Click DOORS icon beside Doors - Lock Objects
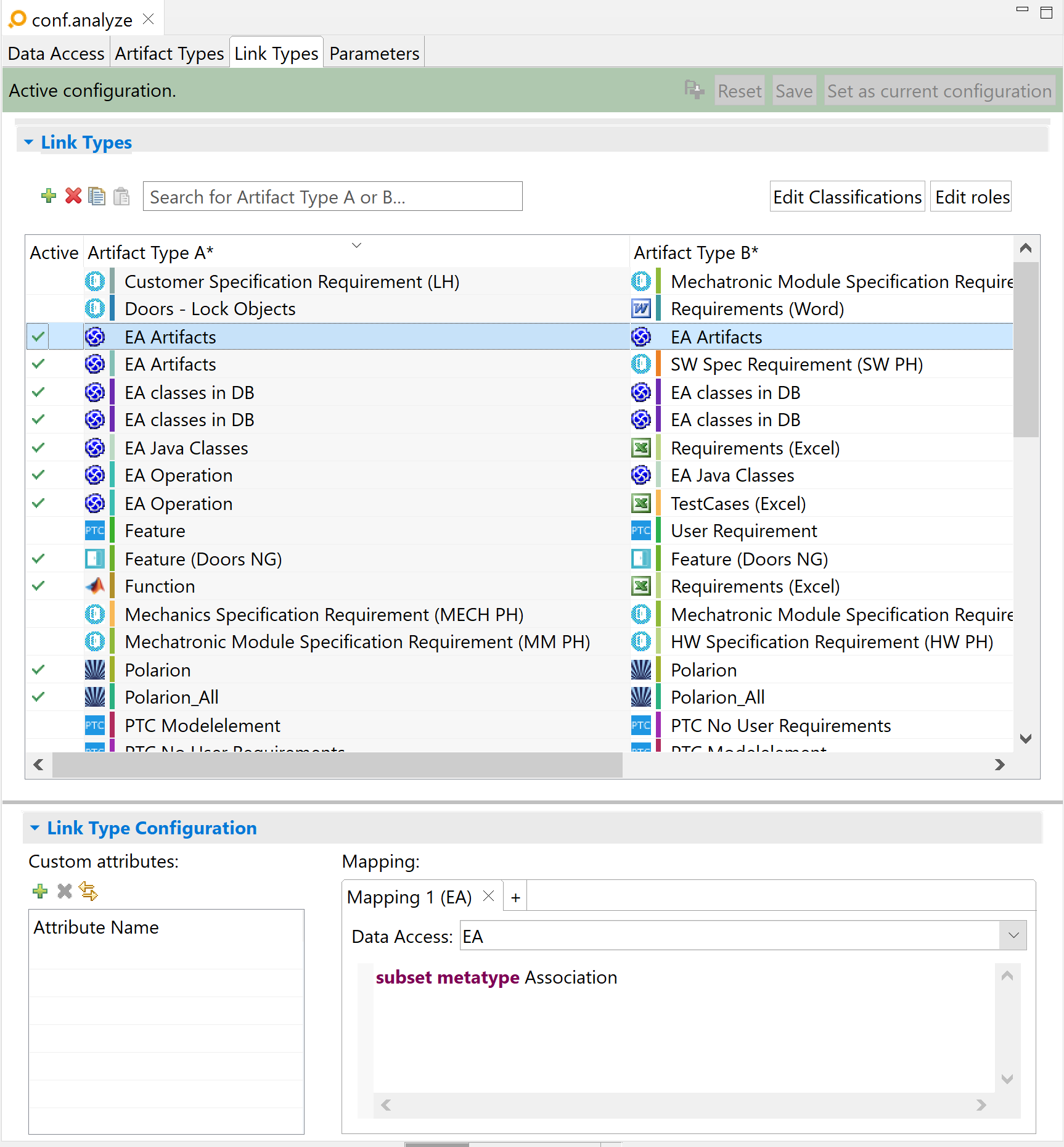 click(x=94, y=308)
